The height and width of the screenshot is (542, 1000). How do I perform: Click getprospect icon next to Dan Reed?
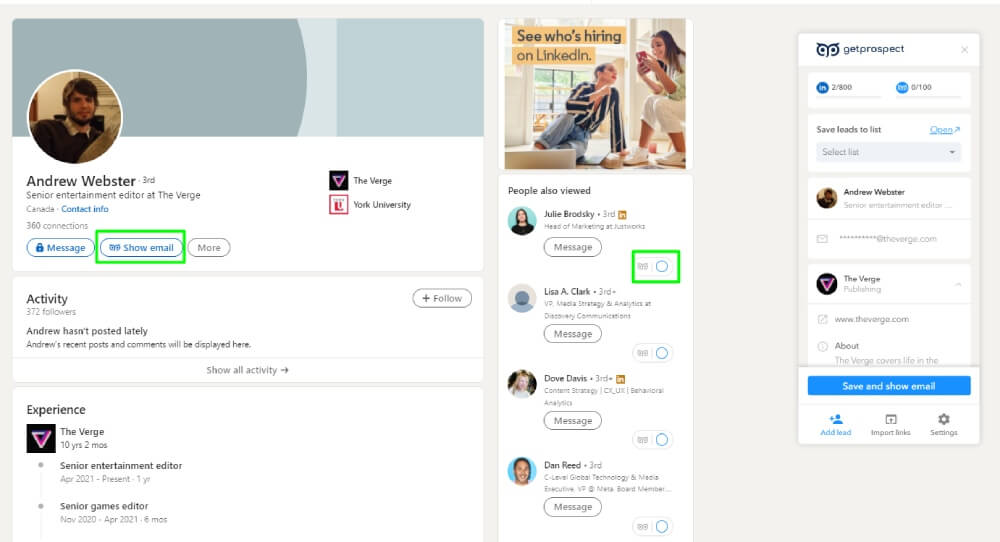pyautogui.click(x=643, y=527)
